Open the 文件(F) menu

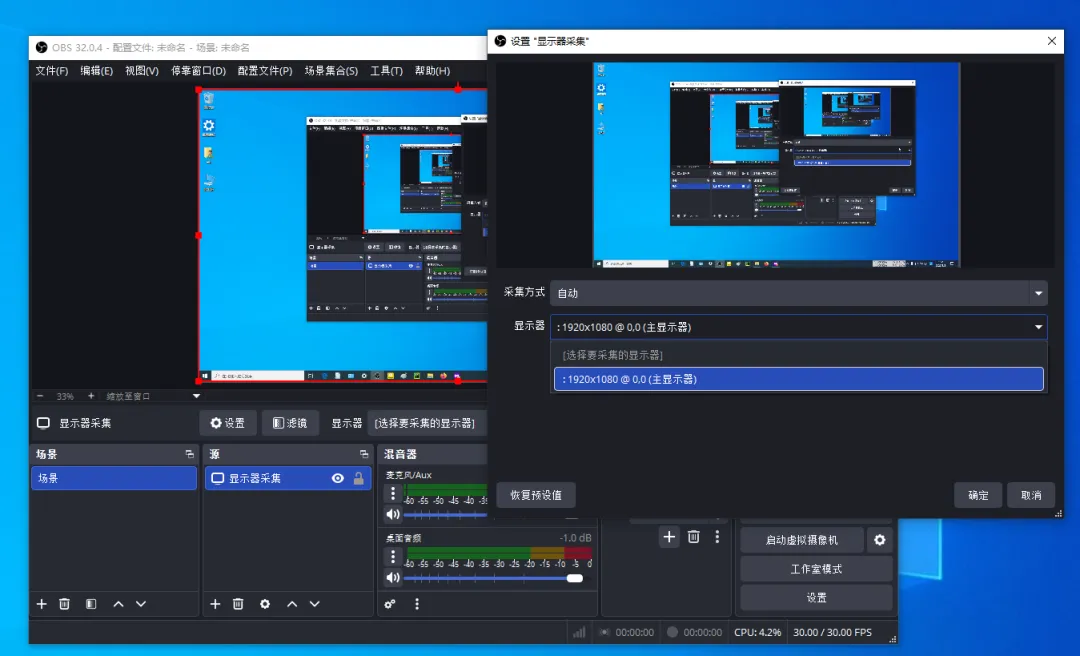click(52, 70)
